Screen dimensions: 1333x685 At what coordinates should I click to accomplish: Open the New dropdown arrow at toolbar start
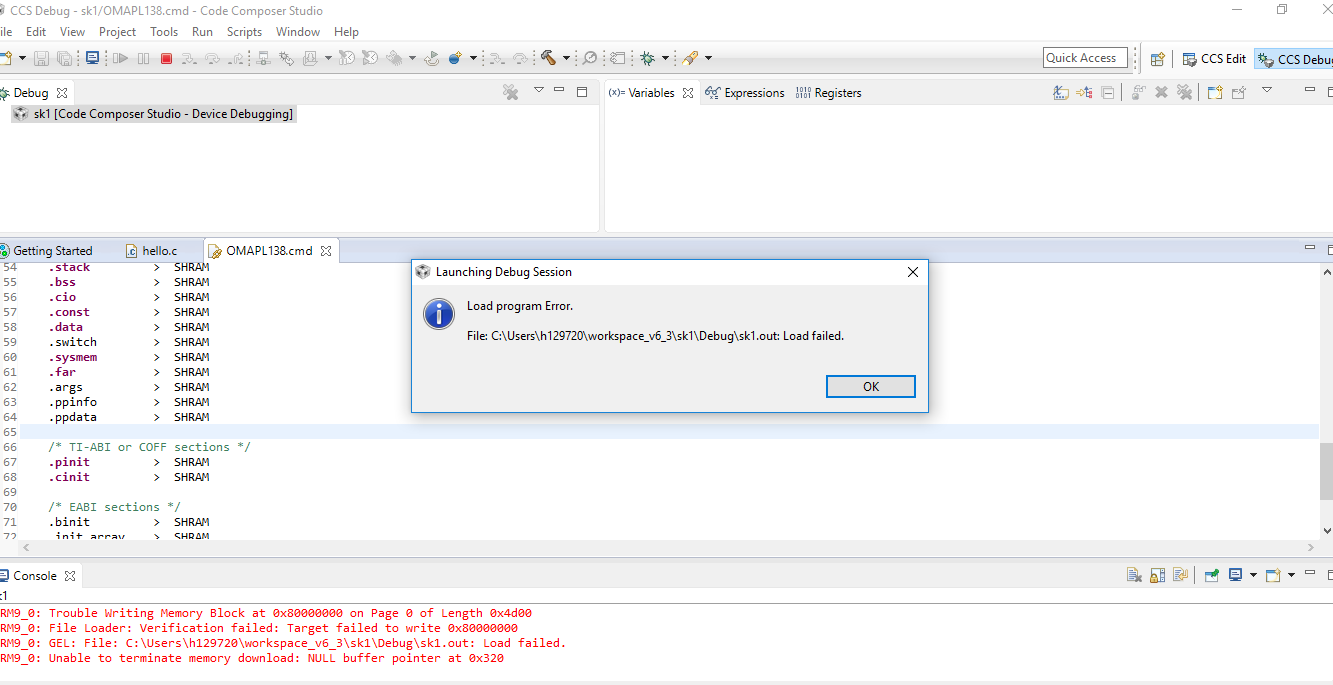click(x=22, y=58)
